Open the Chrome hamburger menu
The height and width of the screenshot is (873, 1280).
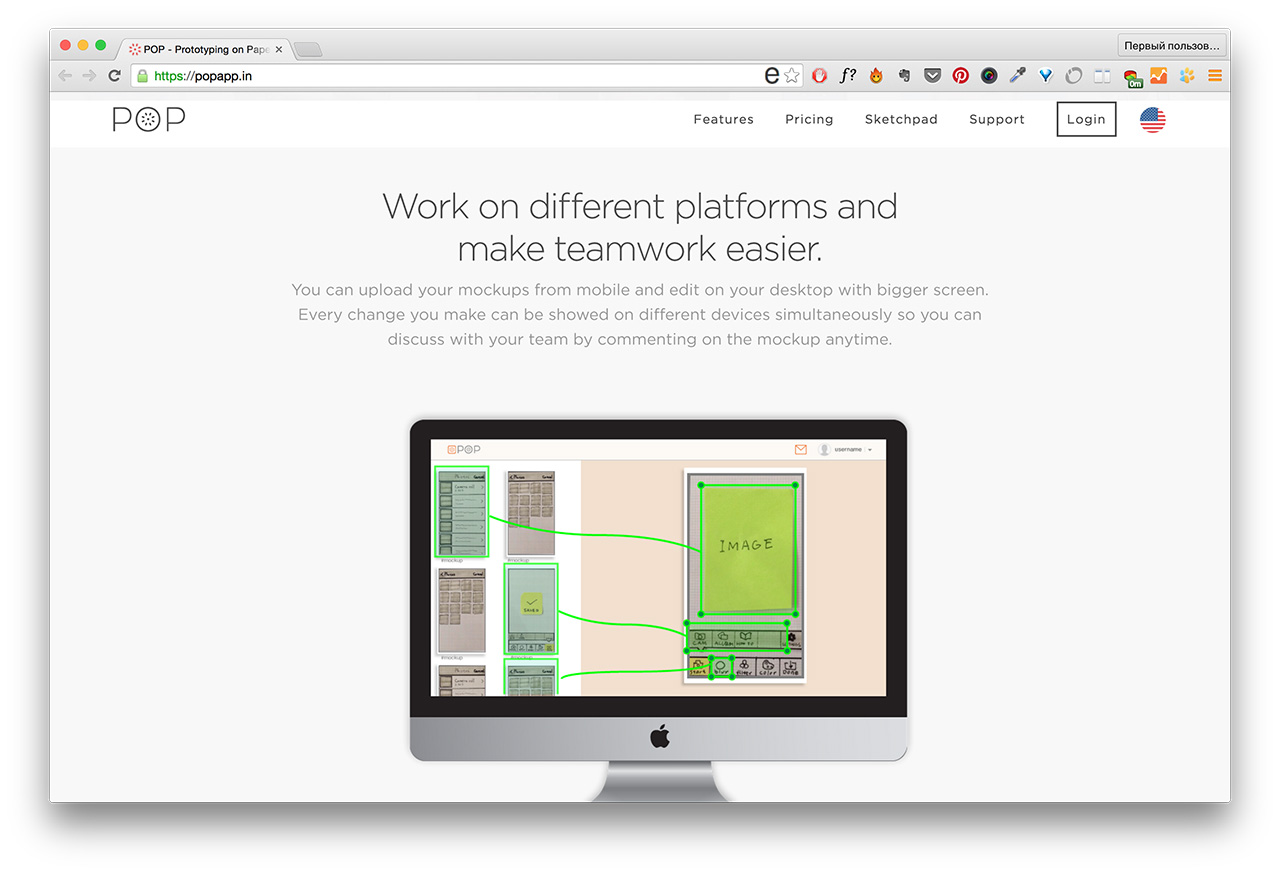tap(1215, 75)
